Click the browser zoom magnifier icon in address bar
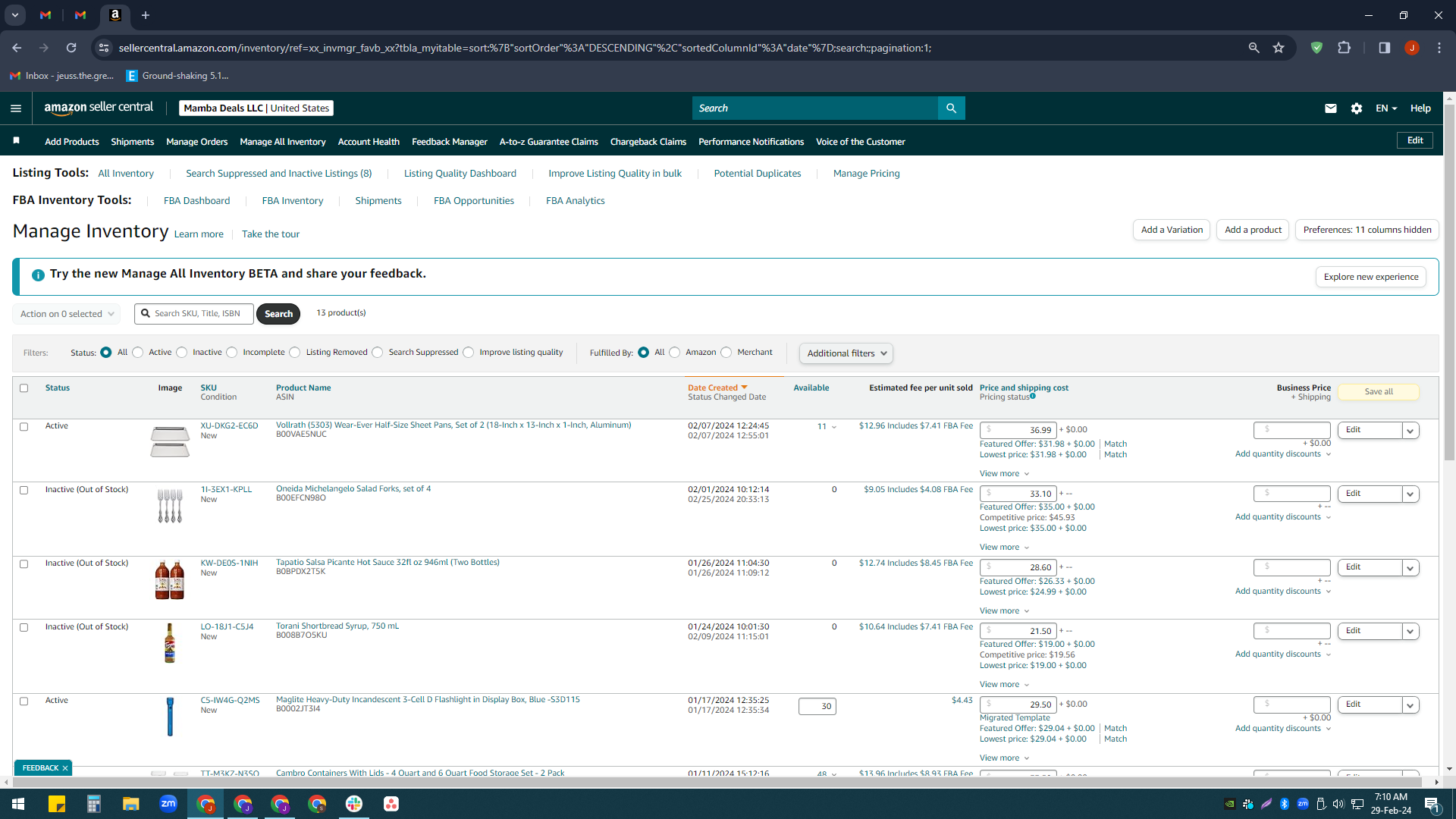 (x=1254, y=48)
